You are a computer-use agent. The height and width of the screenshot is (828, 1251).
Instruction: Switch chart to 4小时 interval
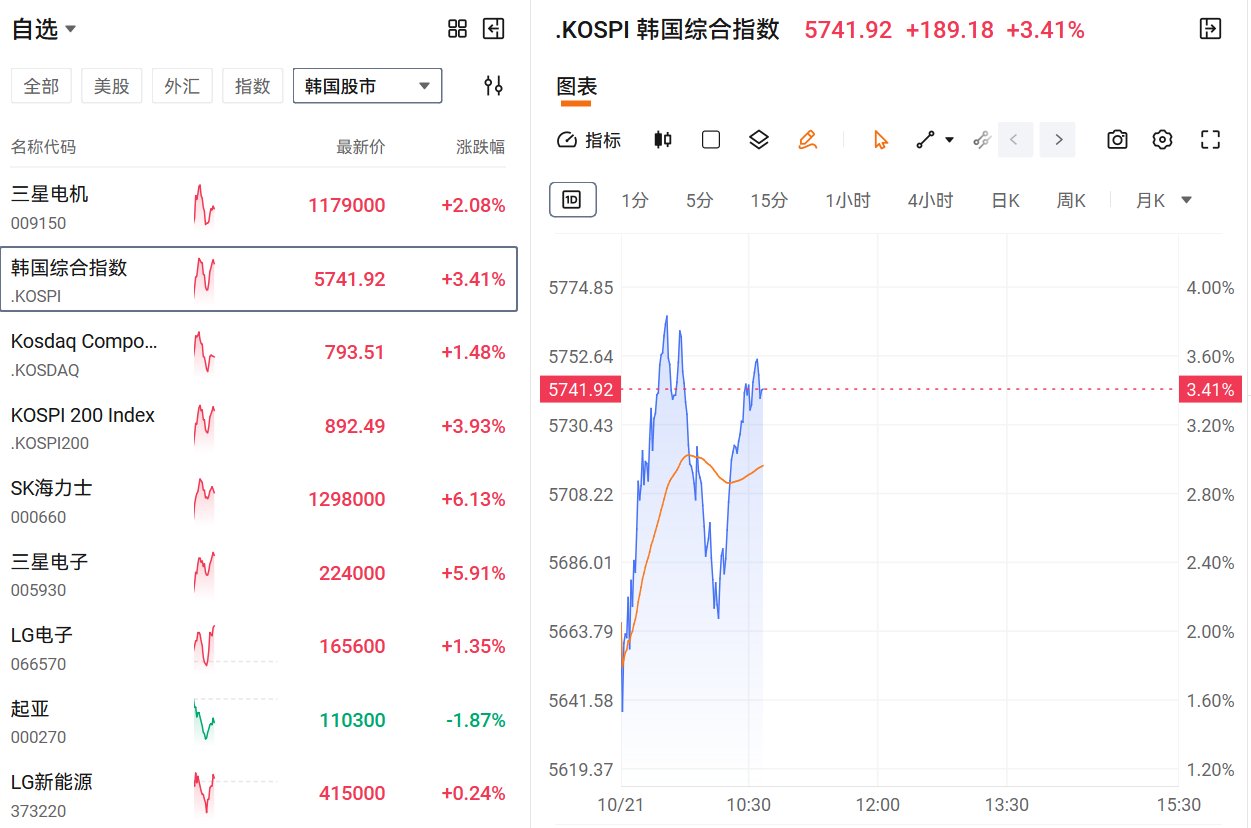tap(930, 200)
